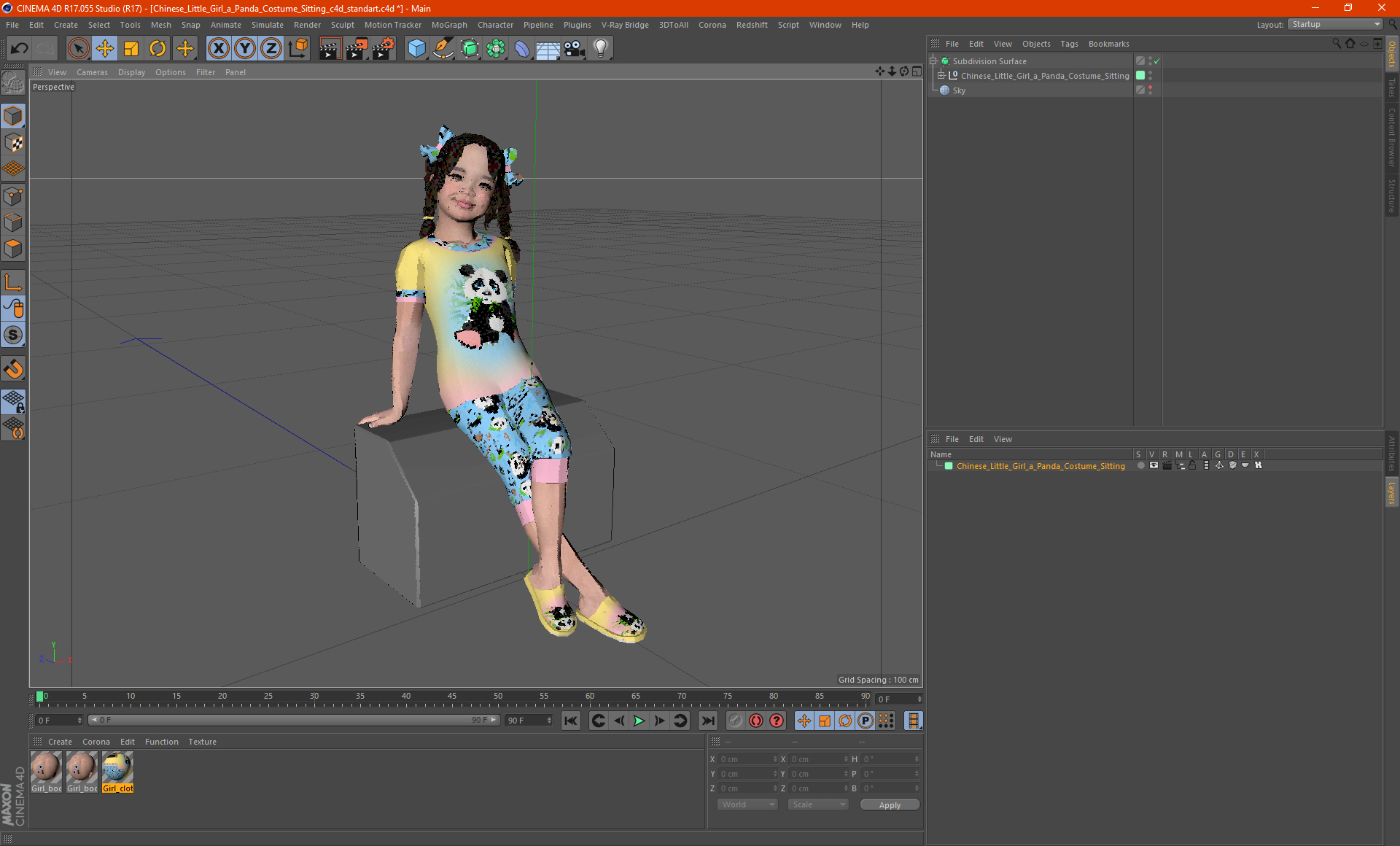
Task: Click the X position input field
Action: pos(747,759)
